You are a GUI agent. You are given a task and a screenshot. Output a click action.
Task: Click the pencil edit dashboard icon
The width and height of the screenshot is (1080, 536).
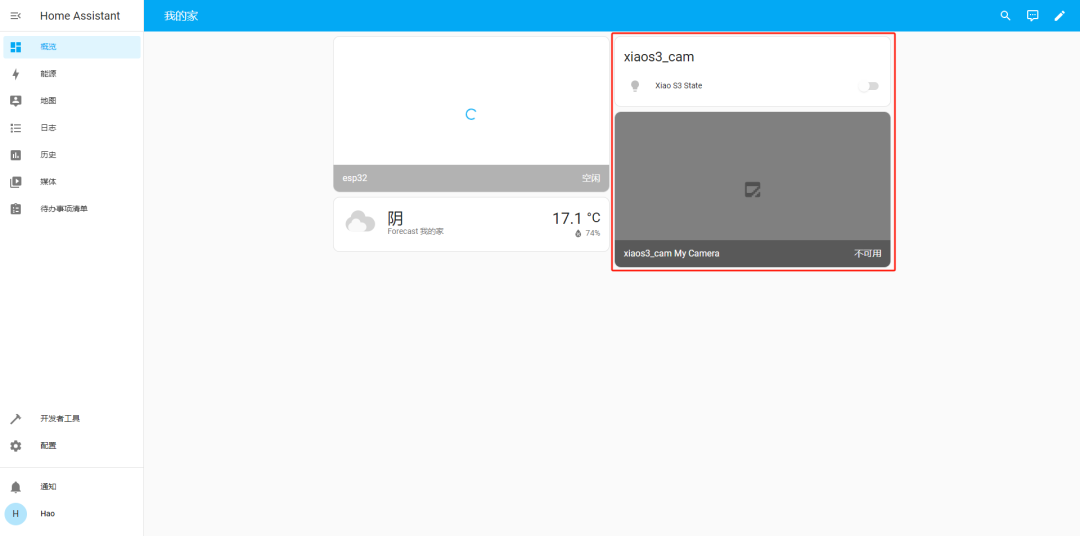[x=1059, y=16]
